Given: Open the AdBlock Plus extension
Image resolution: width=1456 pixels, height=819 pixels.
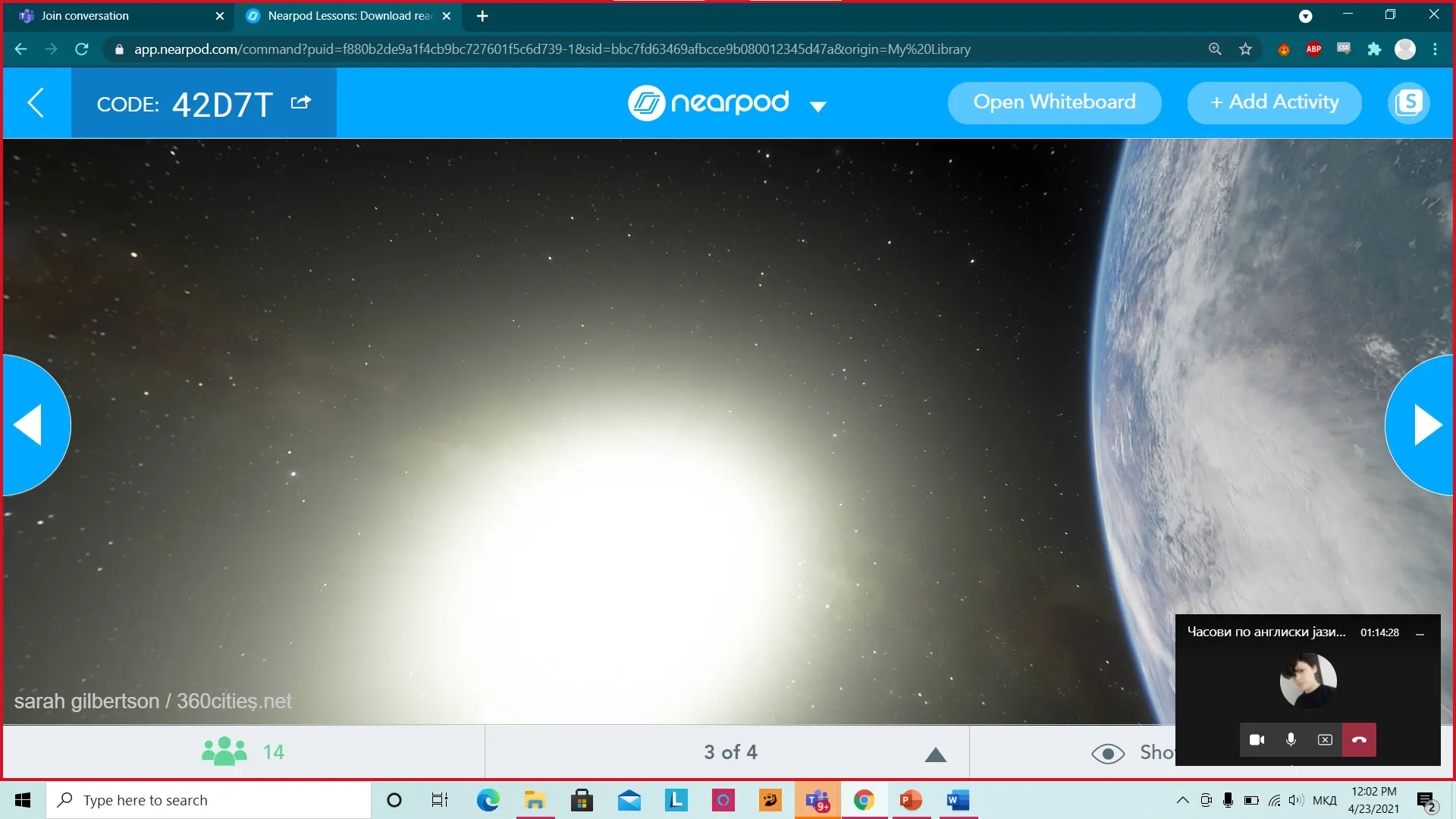Looking at the screenshot, I should (x=1313, y=49).
